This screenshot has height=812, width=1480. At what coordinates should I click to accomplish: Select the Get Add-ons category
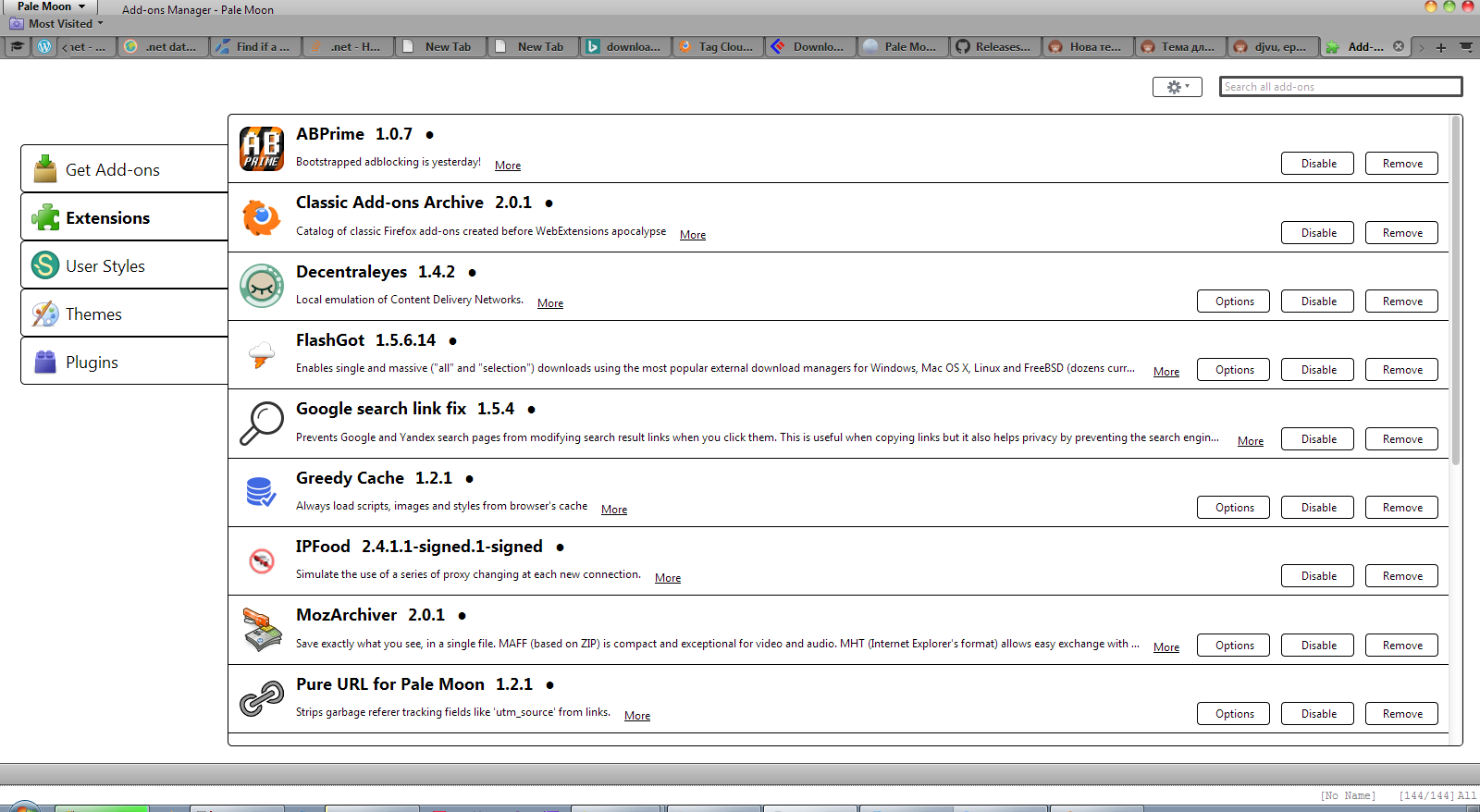pyautogui.click(x=124, y=169)
